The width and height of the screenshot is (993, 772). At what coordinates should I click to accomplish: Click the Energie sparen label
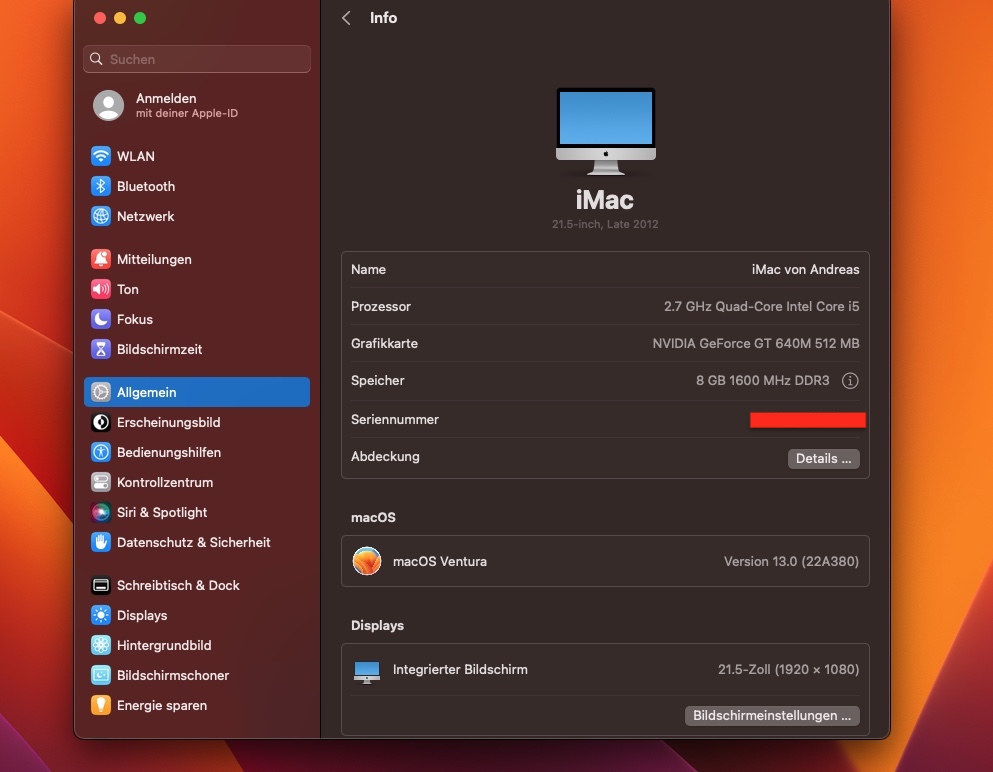(161, 705)
